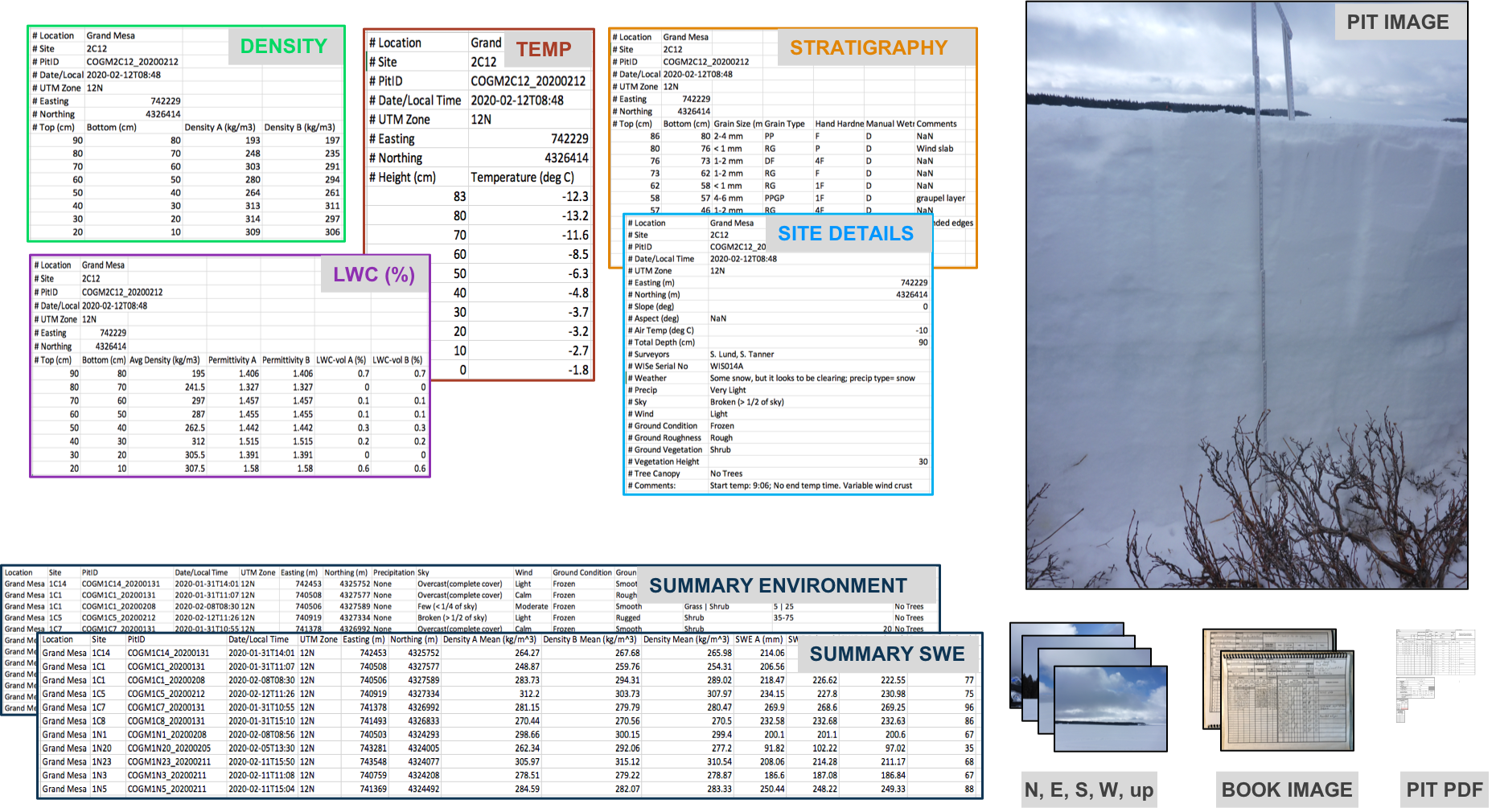1496x812 pixels.
Task: Click the LWC (%) panel label
Action: click(374, 275)
